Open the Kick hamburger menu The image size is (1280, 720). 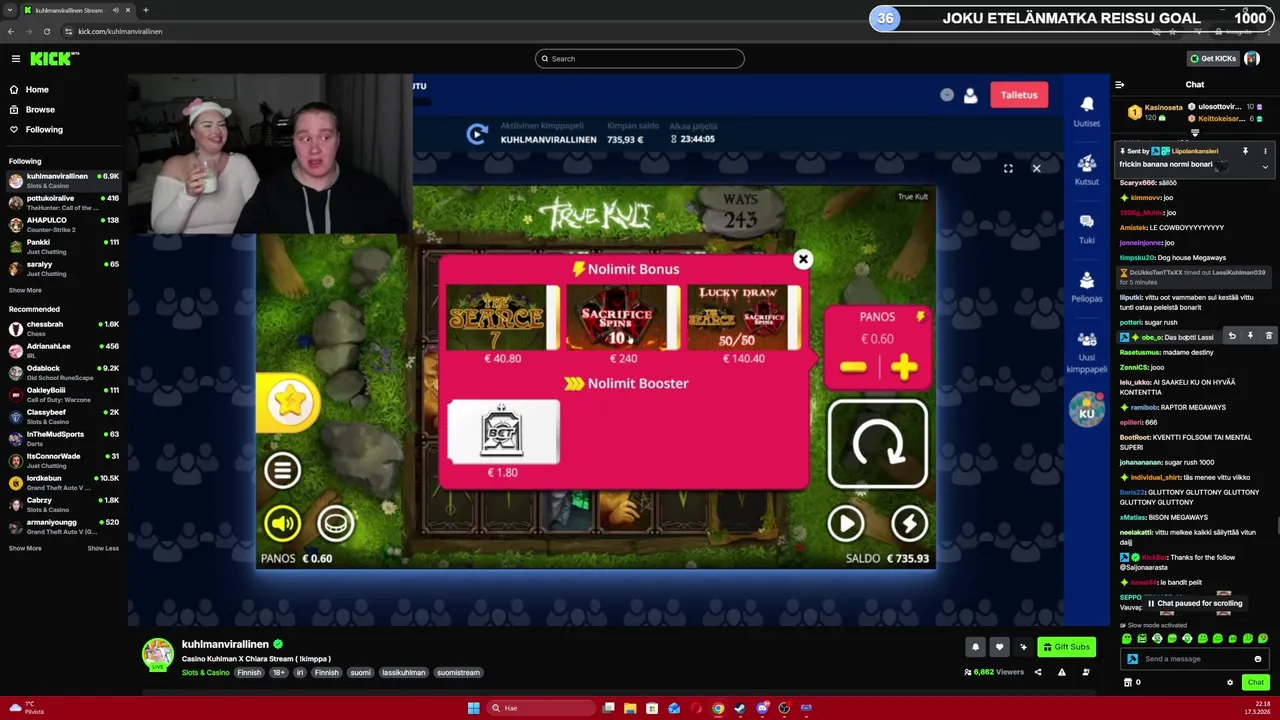[16, 59]
